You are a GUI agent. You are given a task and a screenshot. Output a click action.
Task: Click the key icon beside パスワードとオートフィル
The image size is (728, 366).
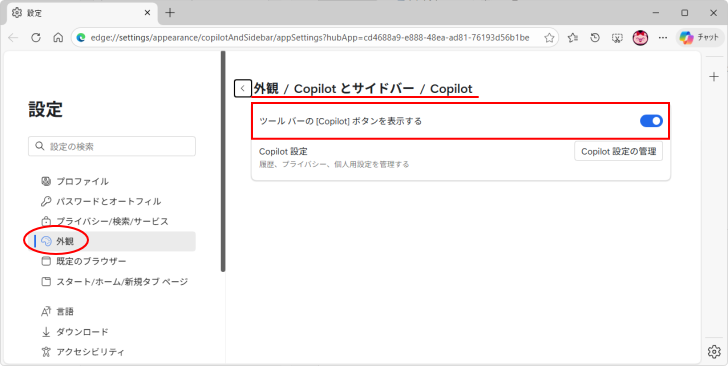46,201
